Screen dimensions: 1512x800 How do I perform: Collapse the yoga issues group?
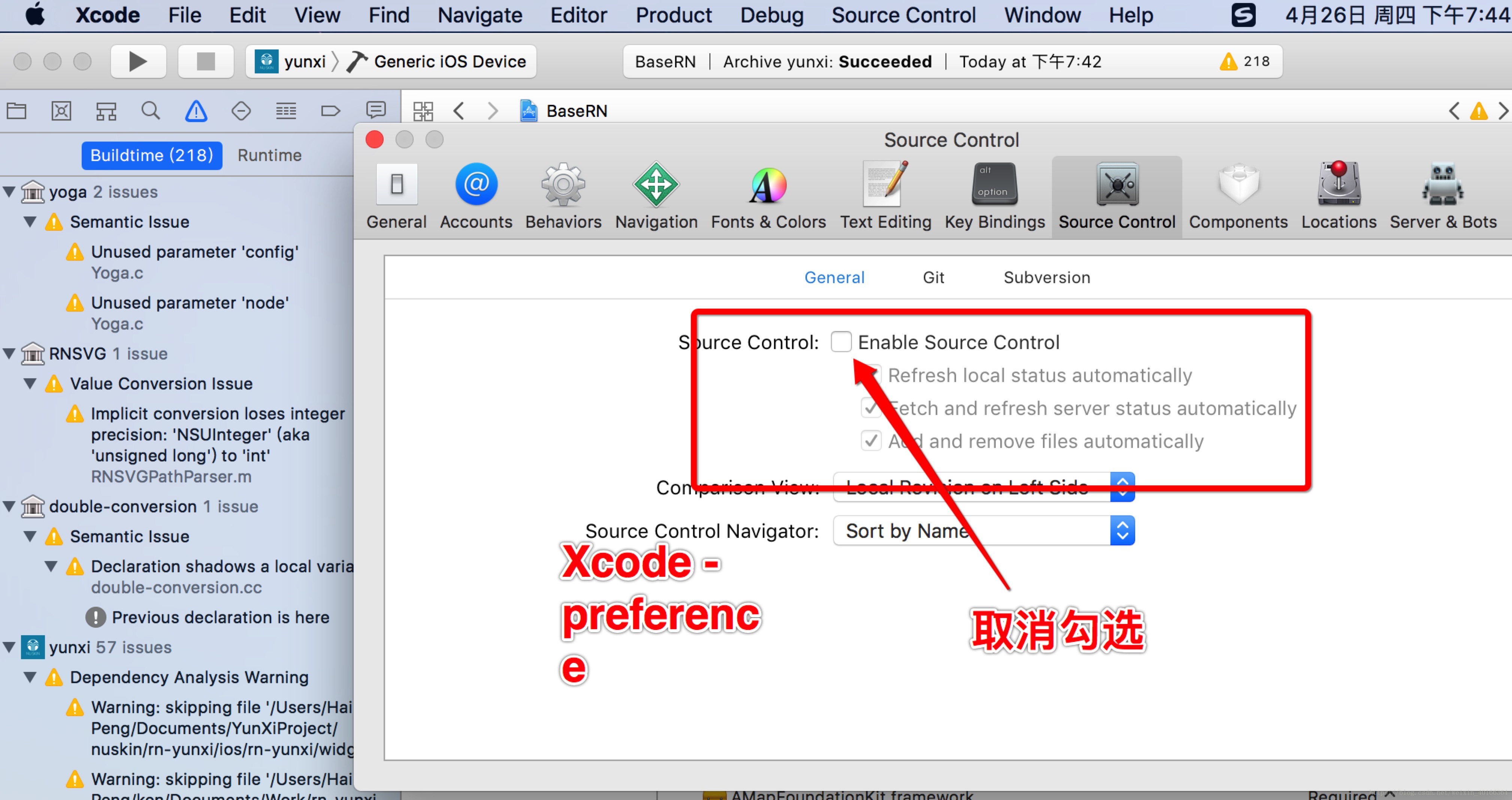(9, 192)
